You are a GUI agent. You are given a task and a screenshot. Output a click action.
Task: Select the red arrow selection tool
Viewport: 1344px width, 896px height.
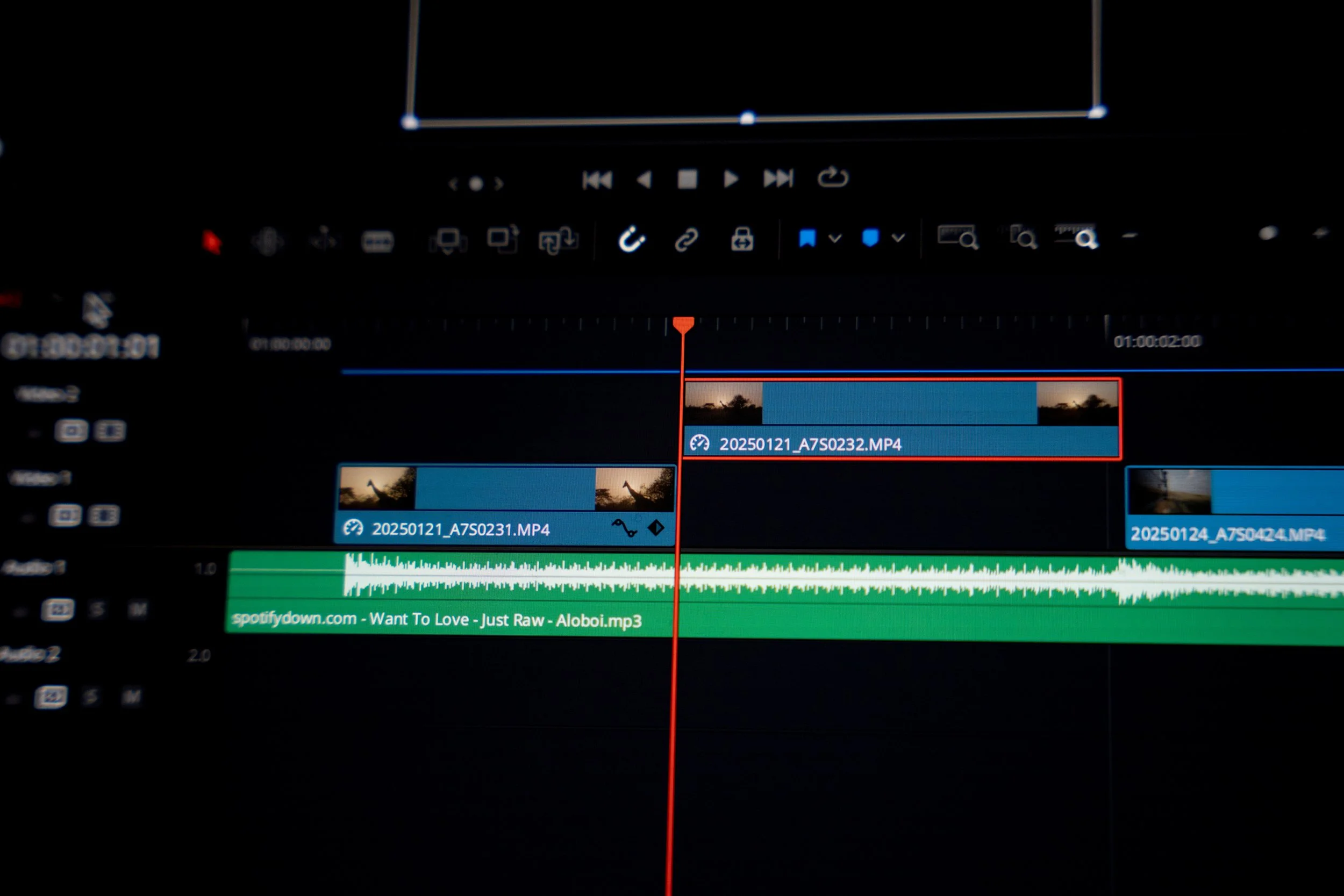pos(211,242)
